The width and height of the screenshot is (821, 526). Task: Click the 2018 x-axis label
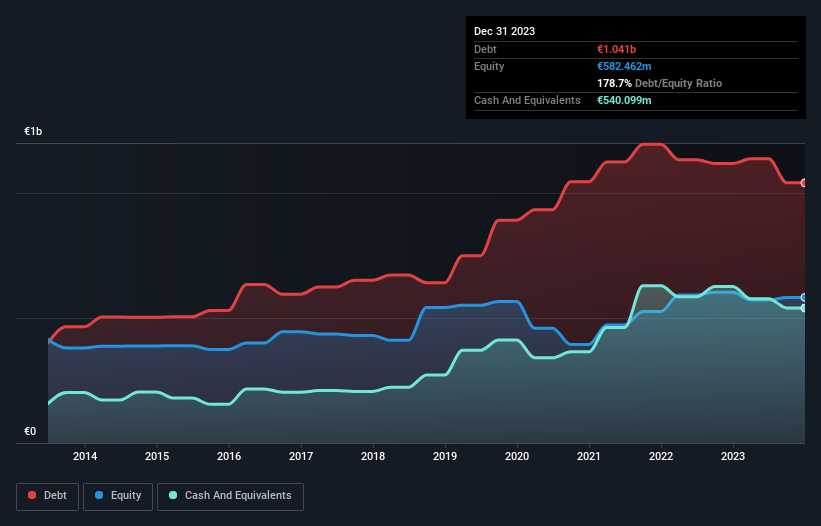(373, 456)
